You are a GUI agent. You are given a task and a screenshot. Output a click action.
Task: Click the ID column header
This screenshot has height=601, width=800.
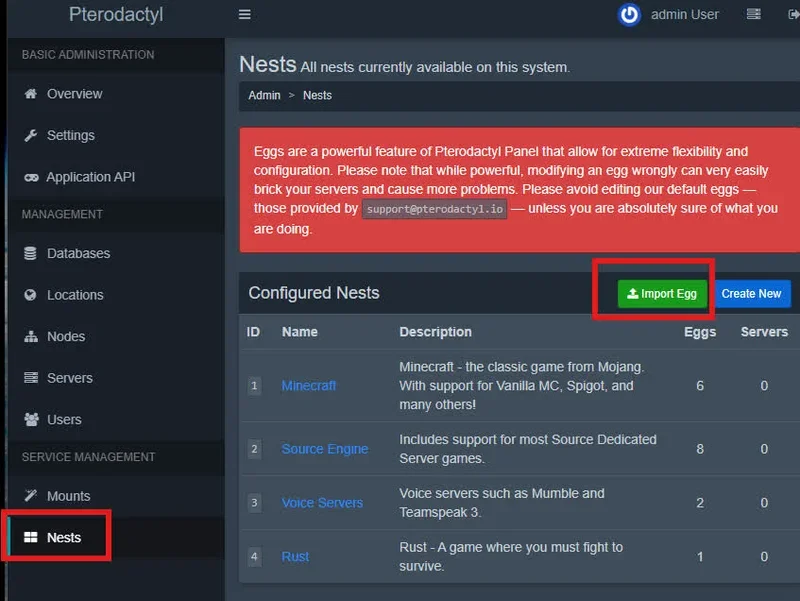click(x=253, y=332)
